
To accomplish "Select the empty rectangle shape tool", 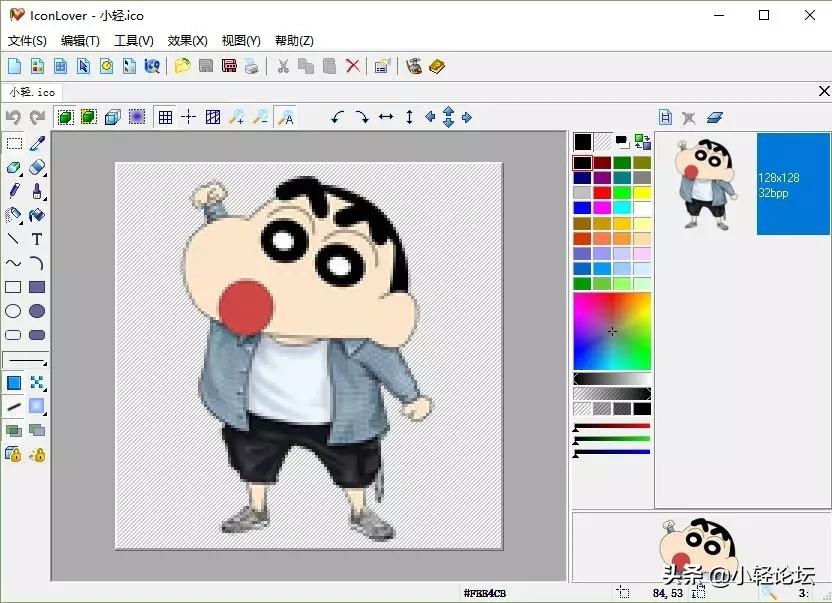I will tap(14, 287).
